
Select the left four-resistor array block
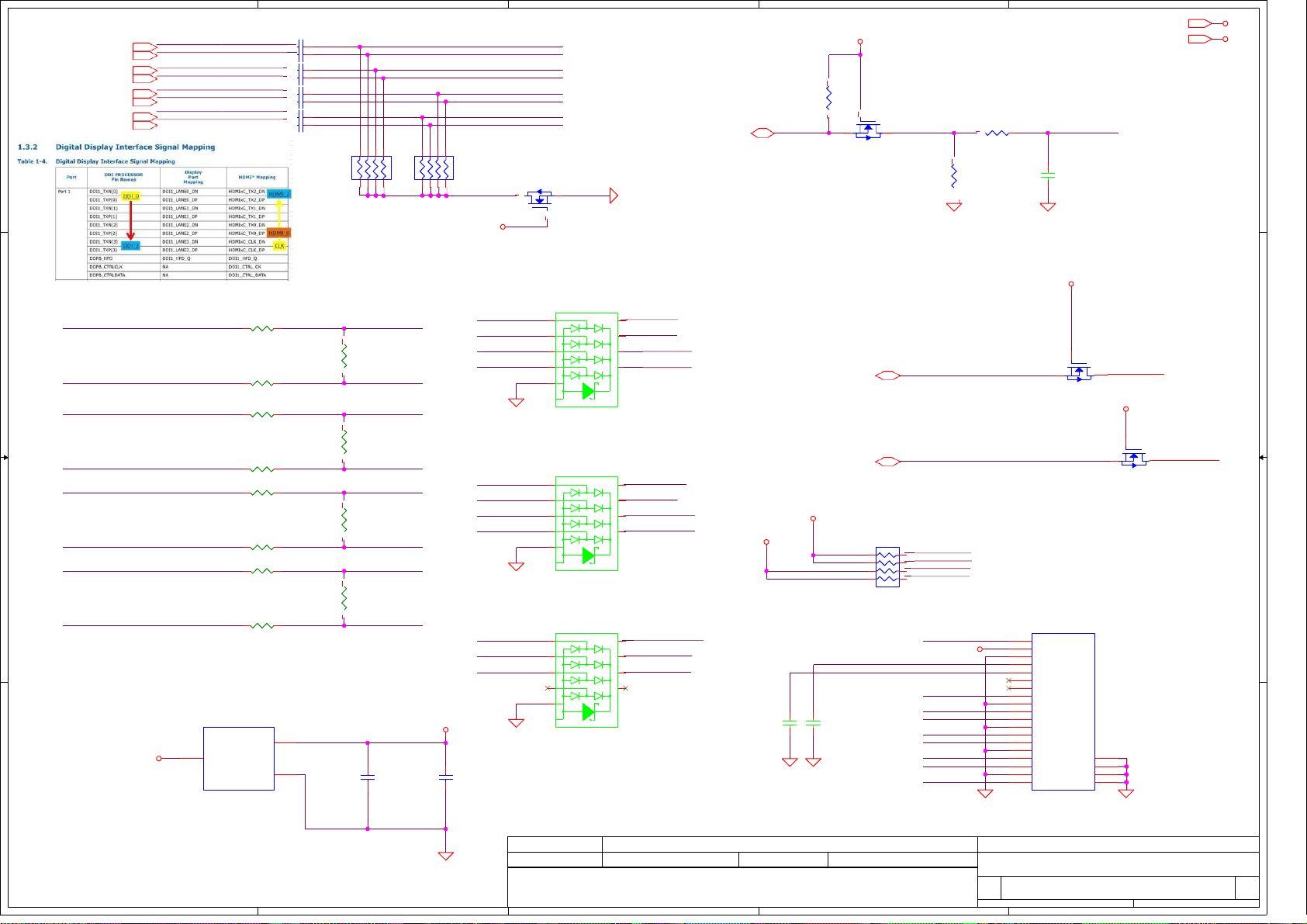coord(372,168)
